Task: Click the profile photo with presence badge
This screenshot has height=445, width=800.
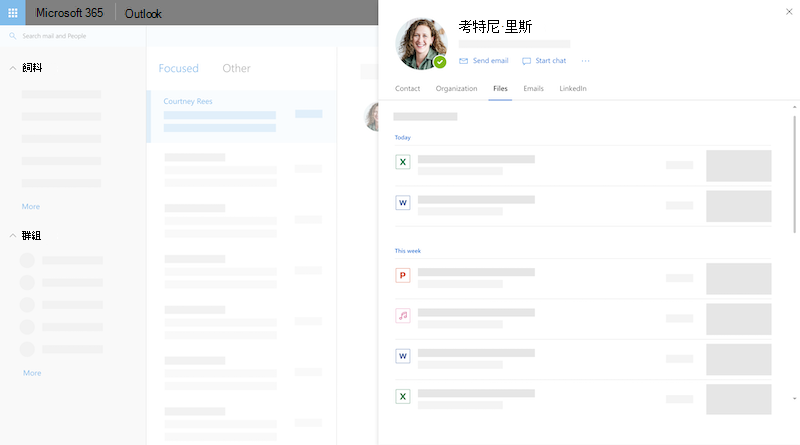Action: click(x=421, y=43)
